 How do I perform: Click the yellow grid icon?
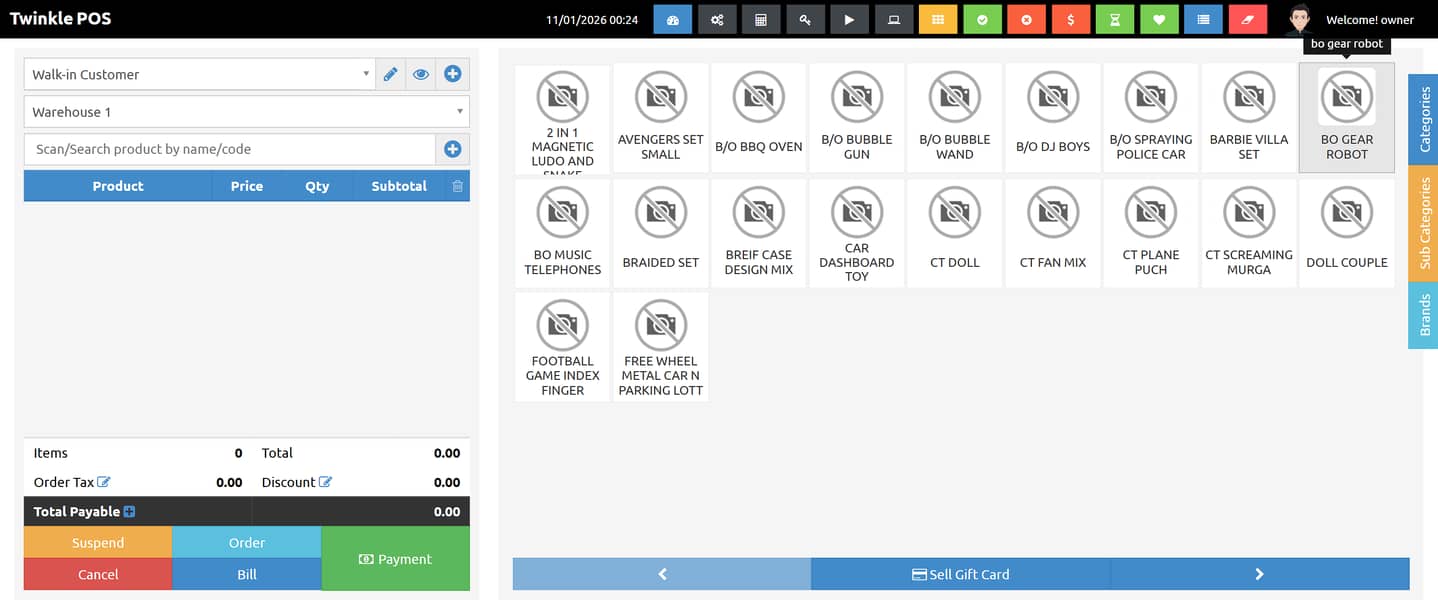click(x=938, y=20)
